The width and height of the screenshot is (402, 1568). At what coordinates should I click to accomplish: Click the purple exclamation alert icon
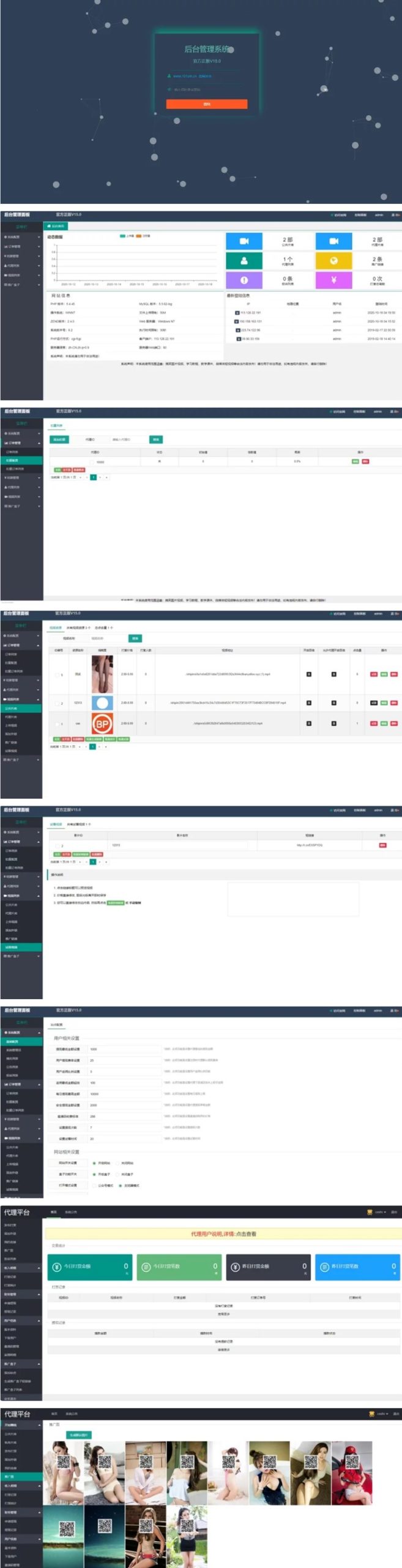pyautogui.click(x=244, y=280)
